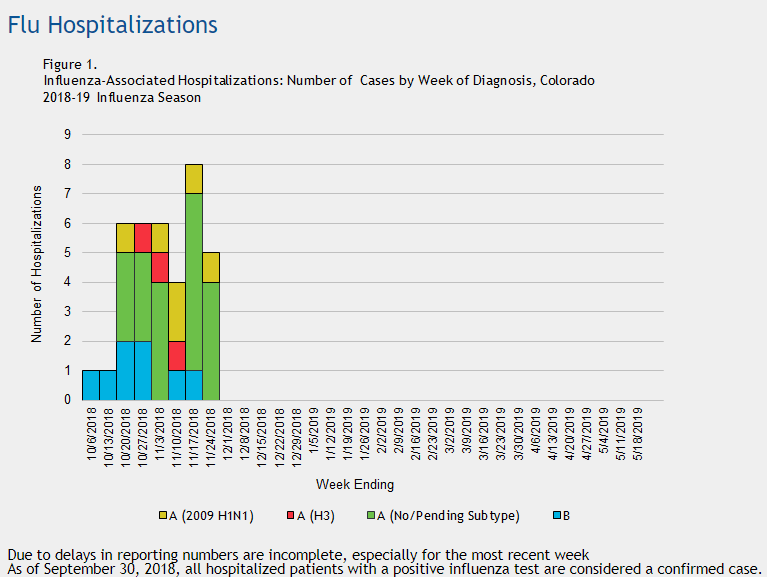Click the red segment of the 11/3/2018 bar

point(159,267)
